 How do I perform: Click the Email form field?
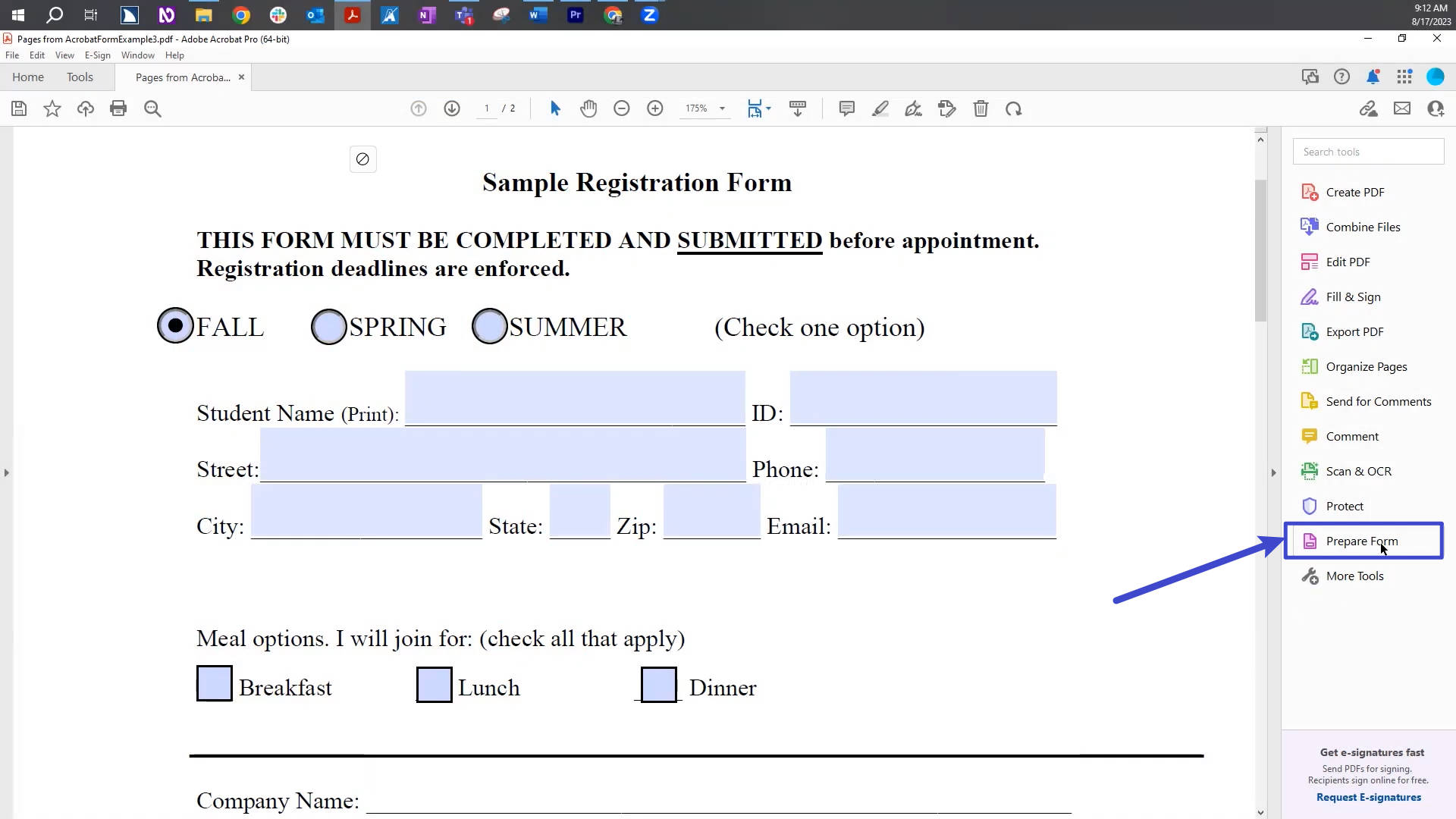pos(947,510)
